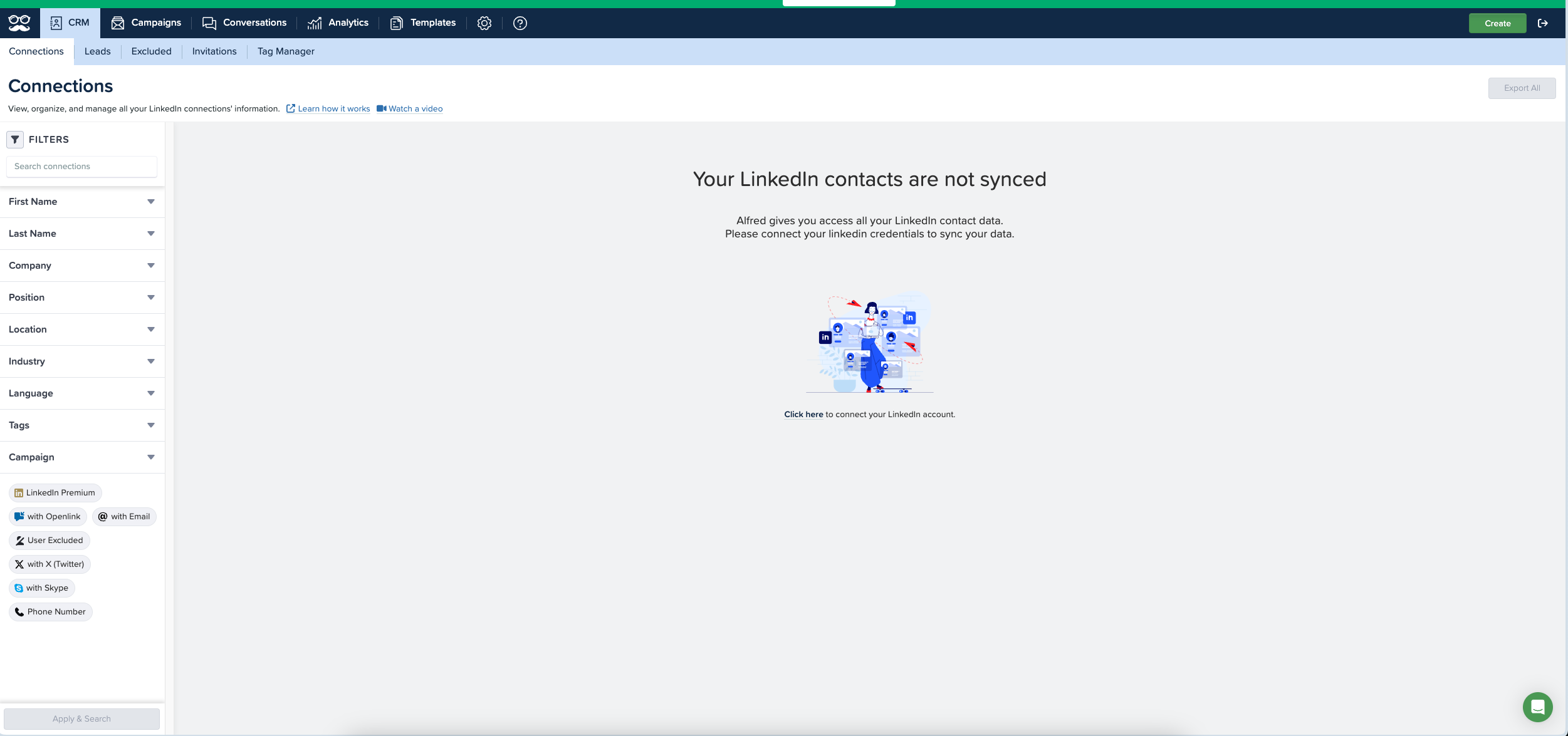Switch to the Tag Manager tab

pos(286,51)
